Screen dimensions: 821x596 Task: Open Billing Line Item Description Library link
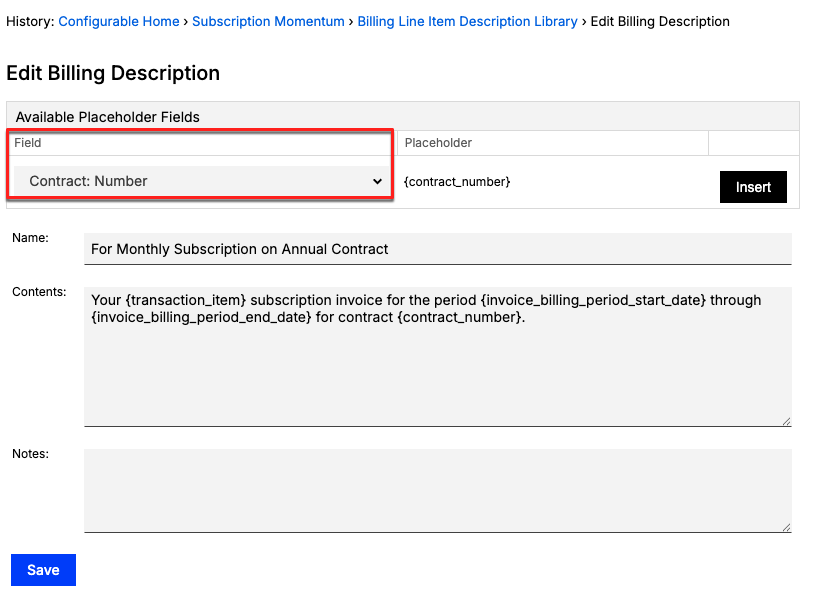(467, 21)
